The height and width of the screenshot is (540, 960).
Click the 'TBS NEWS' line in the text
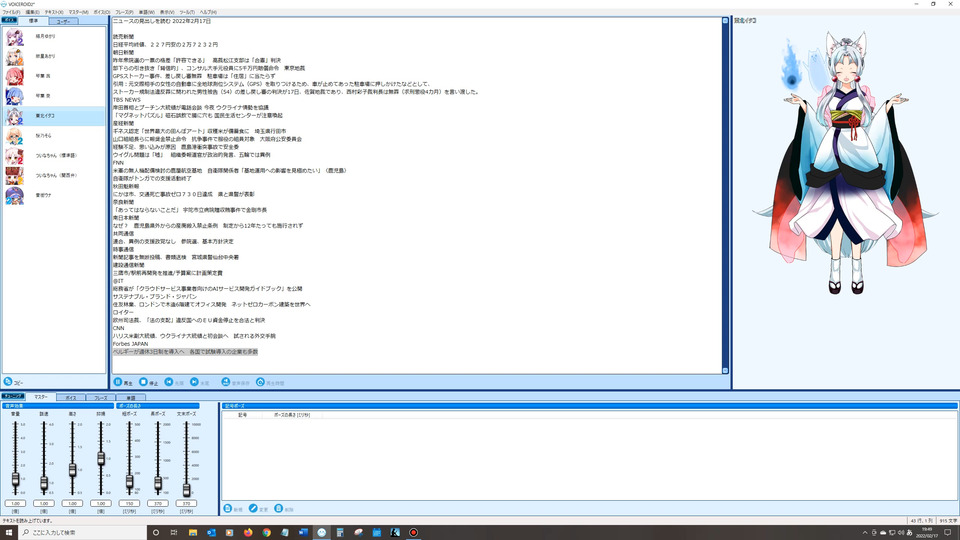tap(127, 99)
